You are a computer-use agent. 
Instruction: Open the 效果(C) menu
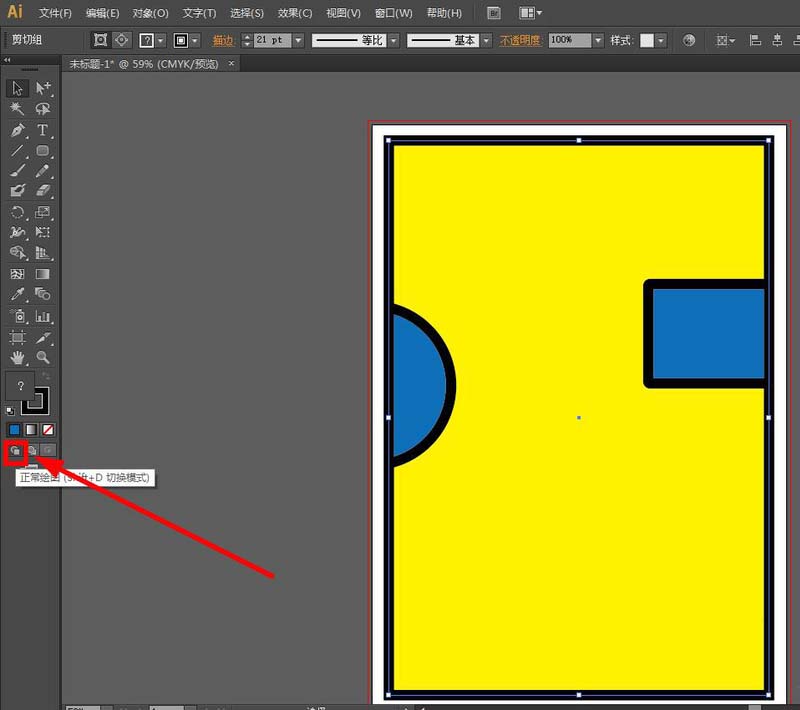click(295, 13)
